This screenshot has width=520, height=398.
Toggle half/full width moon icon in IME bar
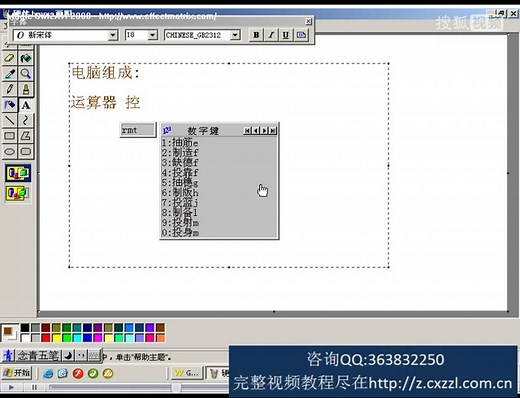click(x=69, y=356)
